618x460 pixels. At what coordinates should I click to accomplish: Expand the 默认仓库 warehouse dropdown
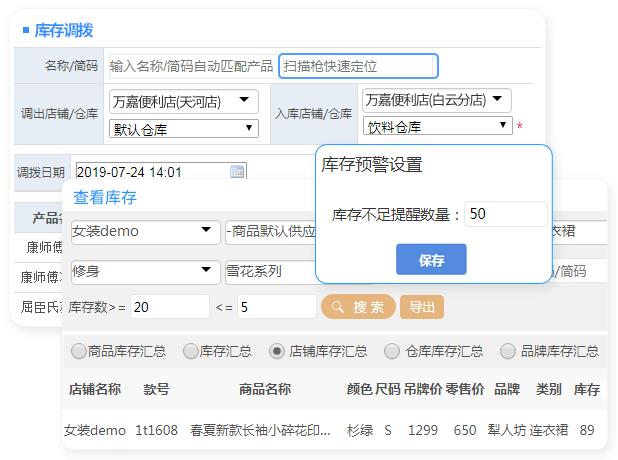[184, 129]
